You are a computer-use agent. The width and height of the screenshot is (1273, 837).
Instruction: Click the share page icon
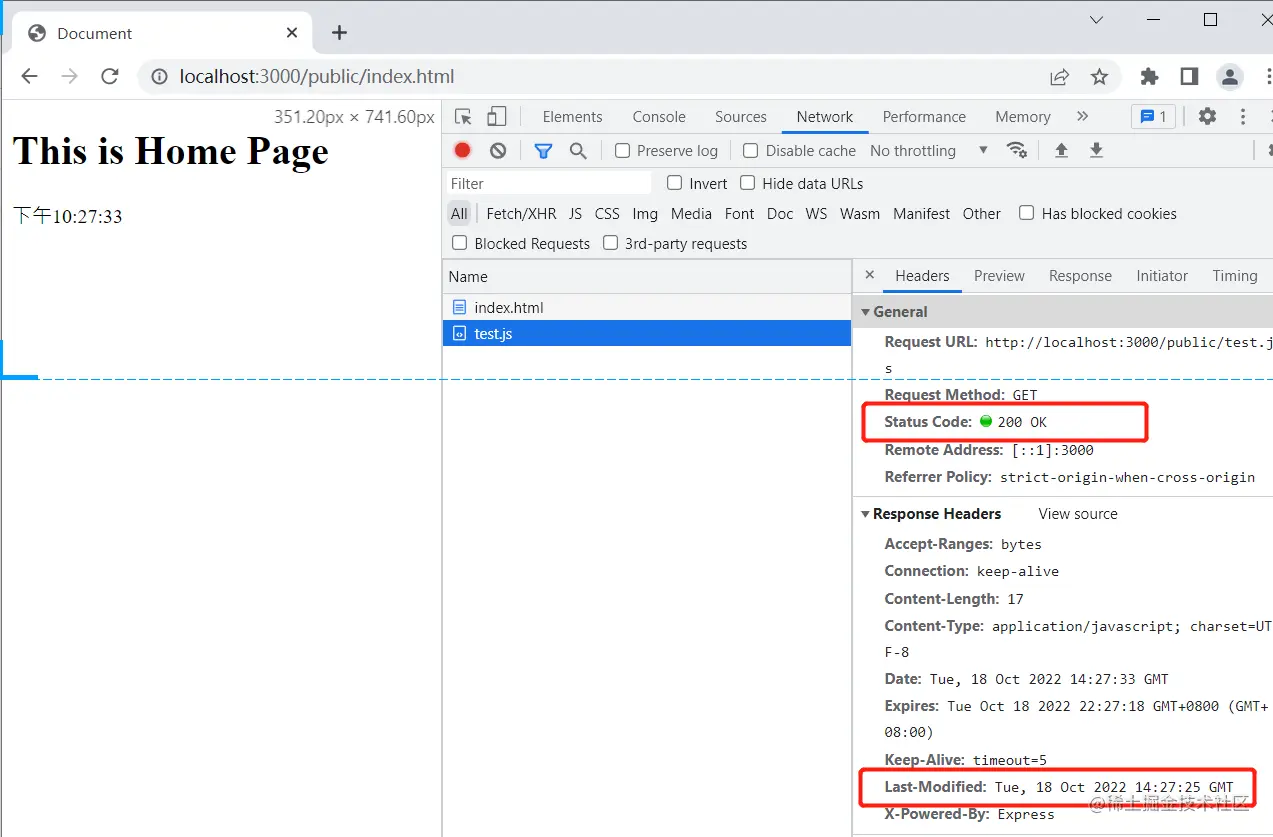click(x=1059, y=77)
